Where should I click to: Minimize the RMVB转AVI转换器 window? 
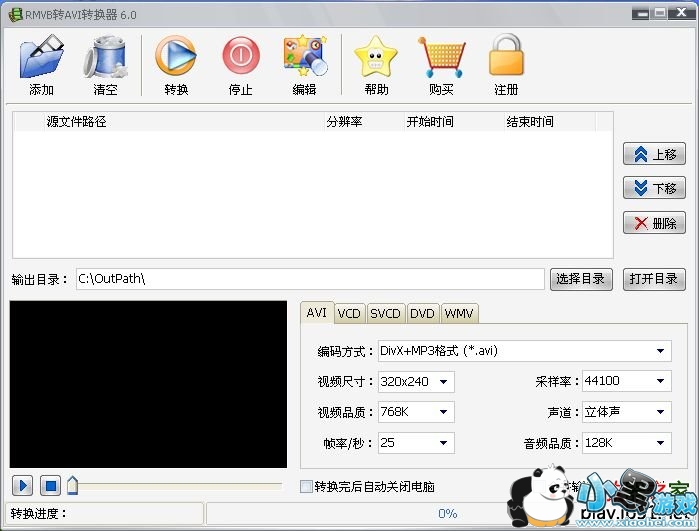(x=641, y=13)
